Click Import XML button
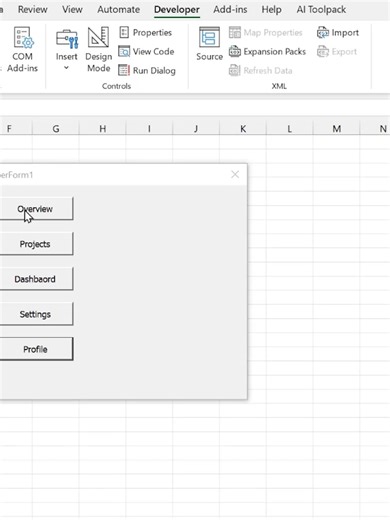Image resolution: width=390 pixels, height=520 pixels. pyautogui.click(x=338, y=33)
